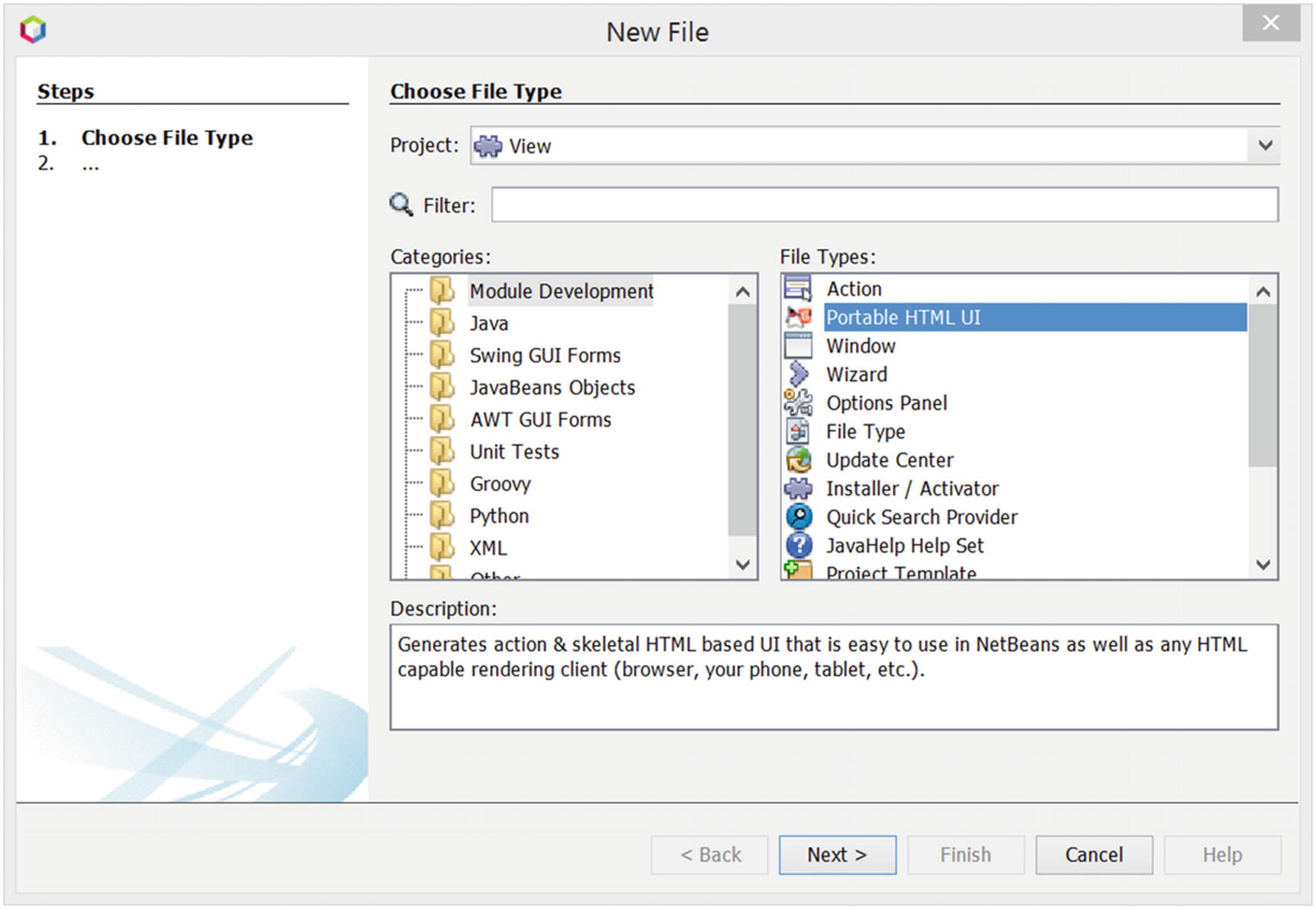
Task: Click the Categories scroll down arrow
Action: [x=742, y=564]
